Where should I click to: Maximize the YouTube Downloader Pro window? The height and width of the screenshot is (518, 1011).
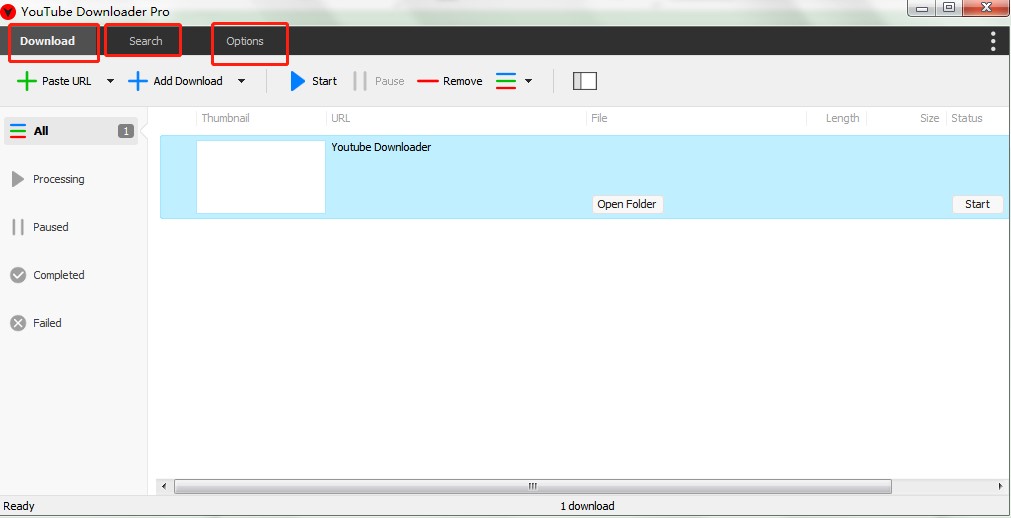click(x=948, y=8)
